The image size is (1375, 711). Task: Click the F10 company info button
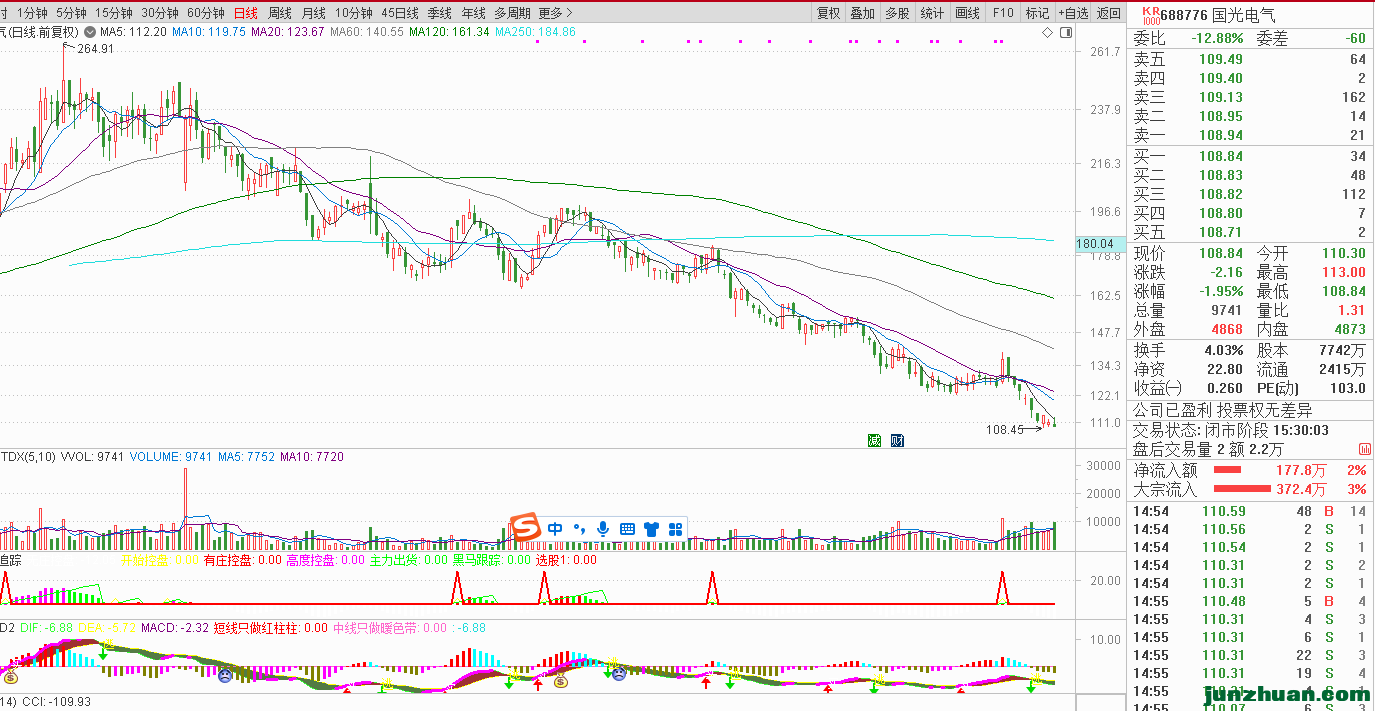[x=1003, y=13]
